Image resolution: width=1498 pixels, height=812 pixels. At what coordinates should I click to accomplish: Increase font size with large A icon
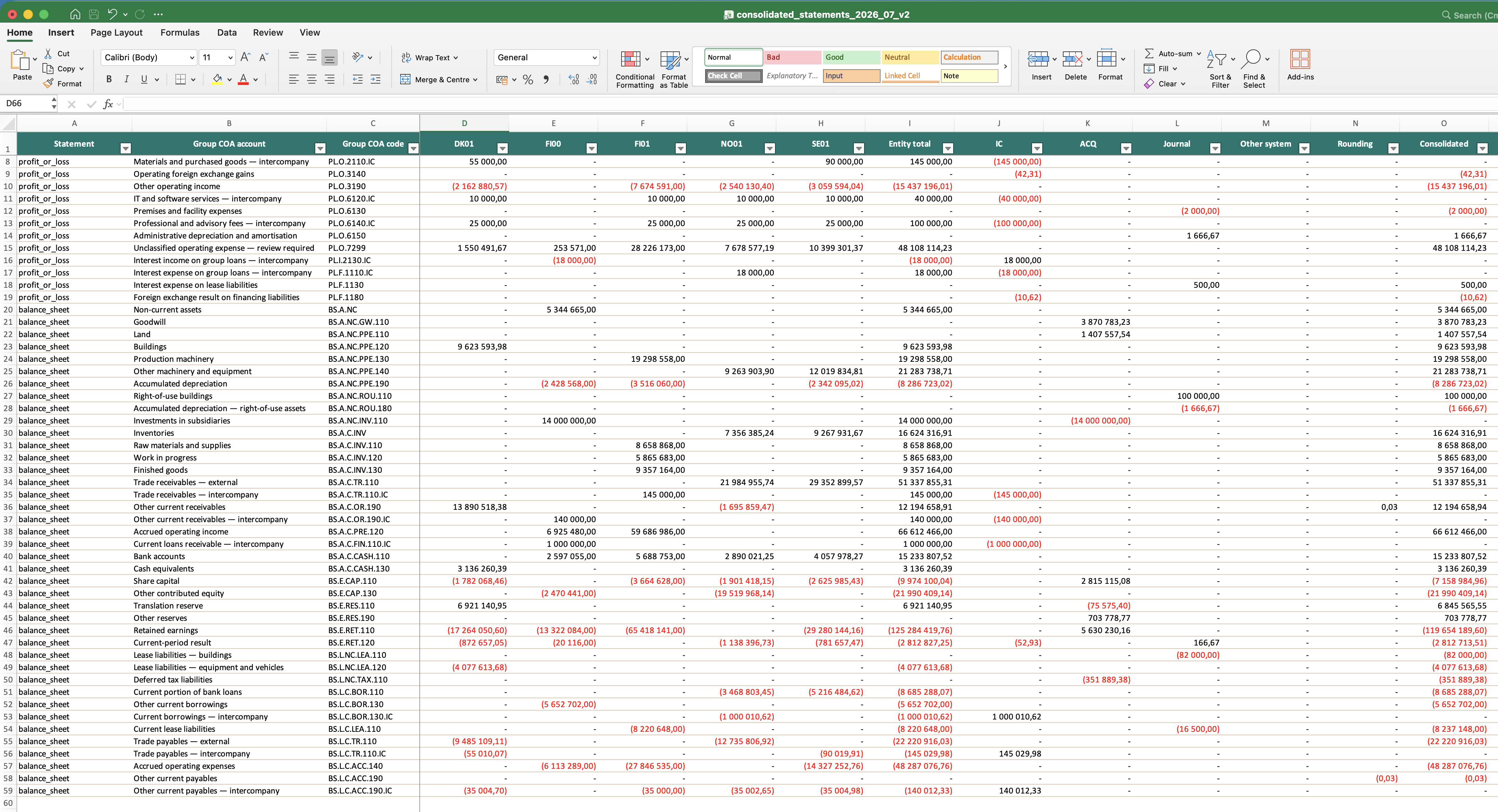(x=245, y=57)
